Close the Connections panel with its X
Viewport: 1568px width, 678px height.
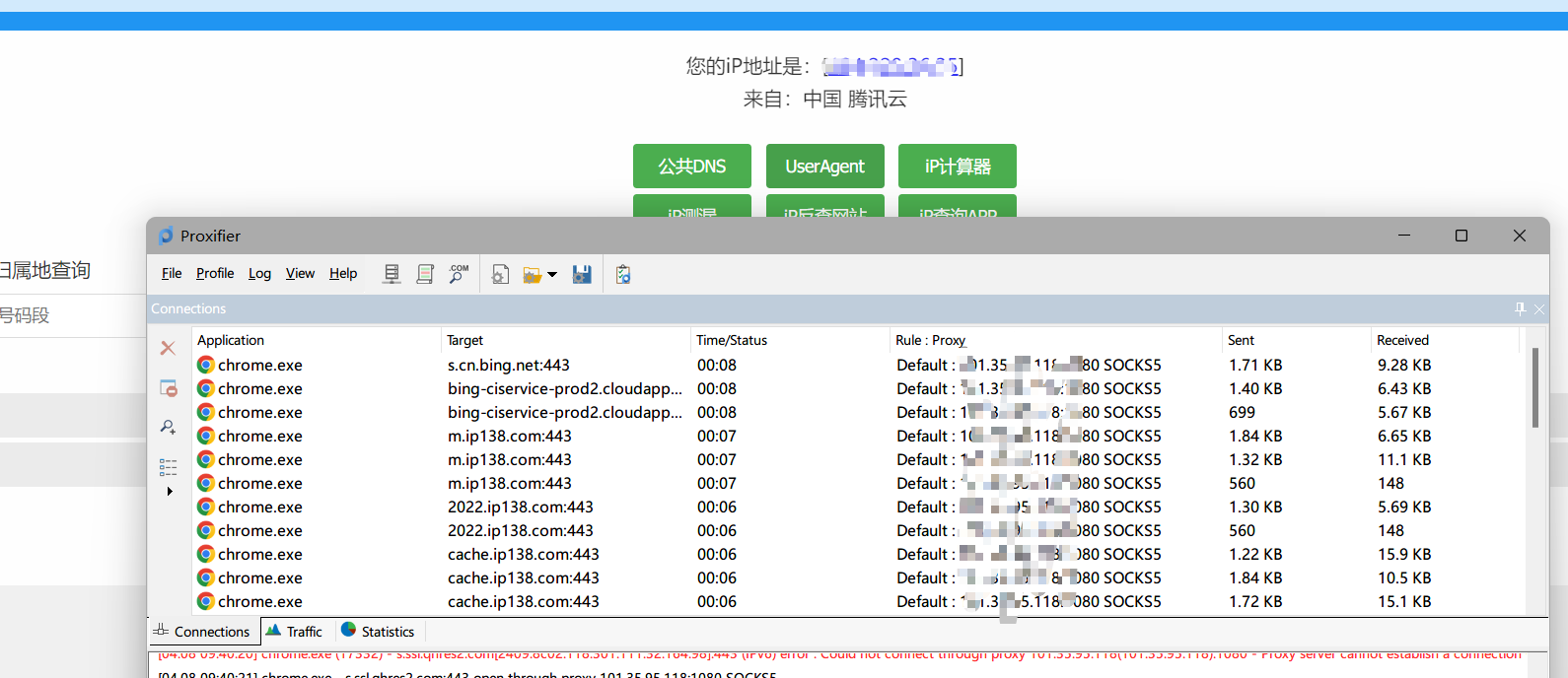[1539, 308]
